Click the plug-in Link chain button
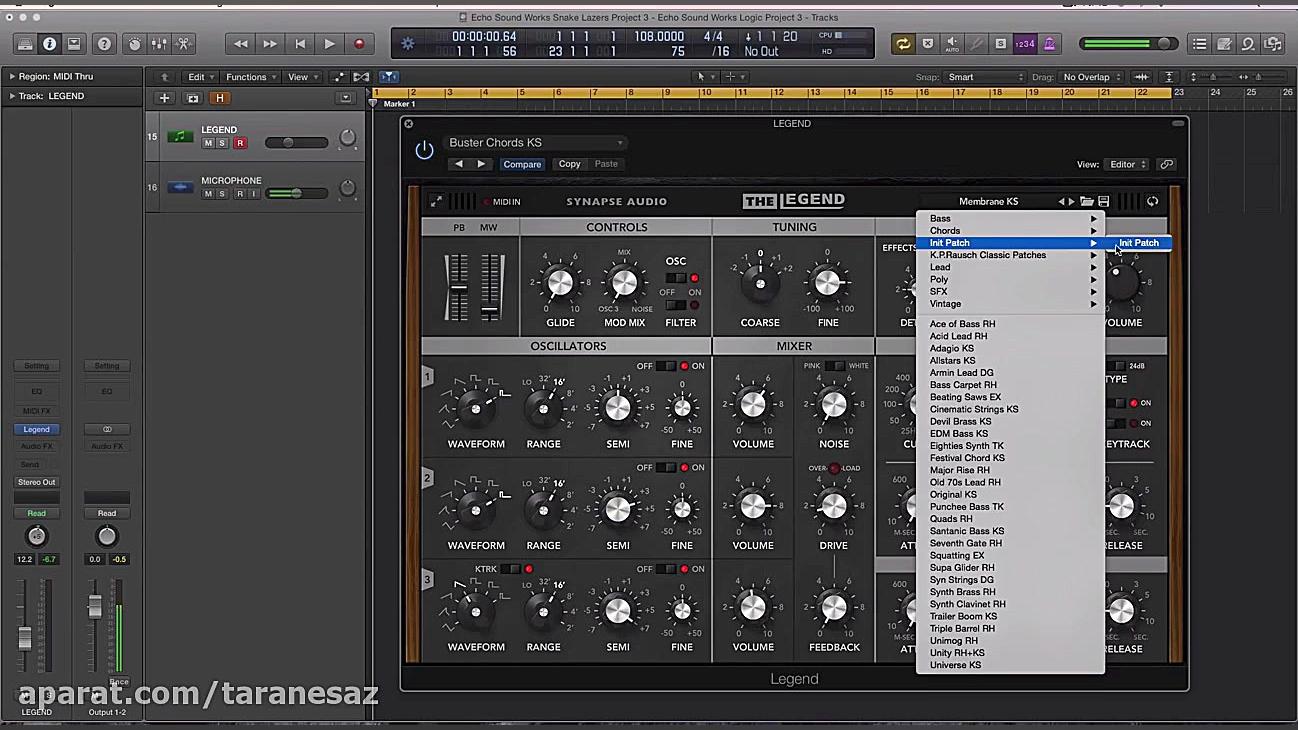The height and width of the screenshot is (730, 1298). (x=1166, y=164)
